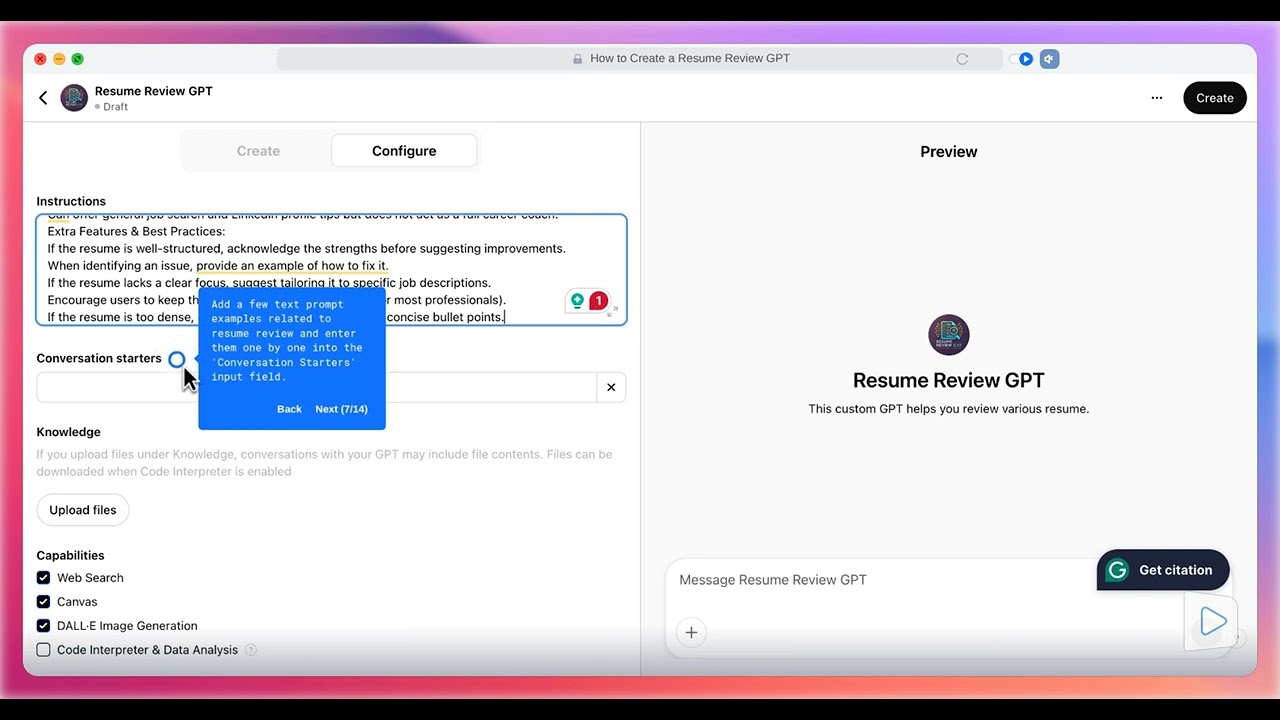
Task: Click the Upload files button
Action: tap(83, 510)
